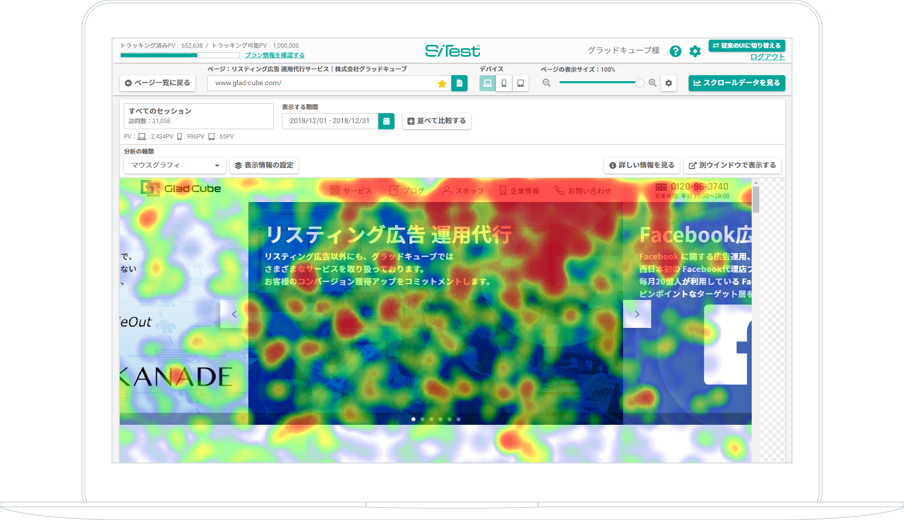
Task: Click the yellow favorite star in URL bar
Action: [442, 84]
